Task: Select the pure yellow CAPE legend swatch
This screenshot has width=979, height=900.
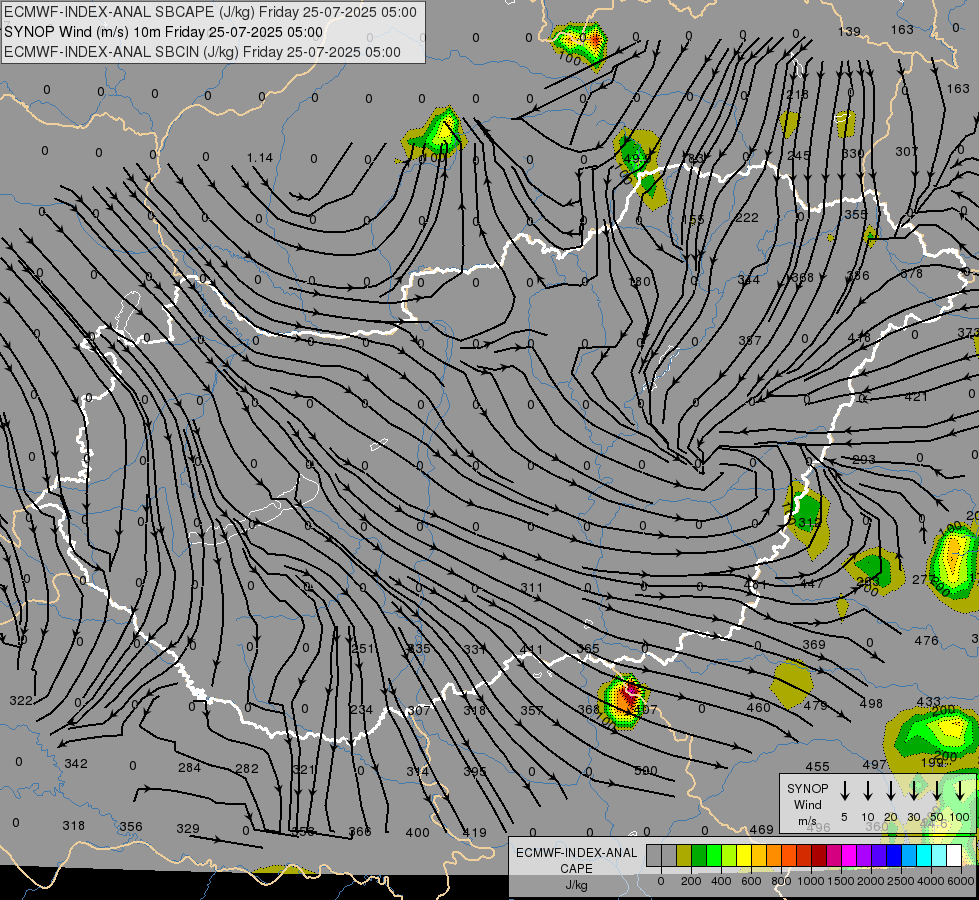Action: tap(744, 855)
